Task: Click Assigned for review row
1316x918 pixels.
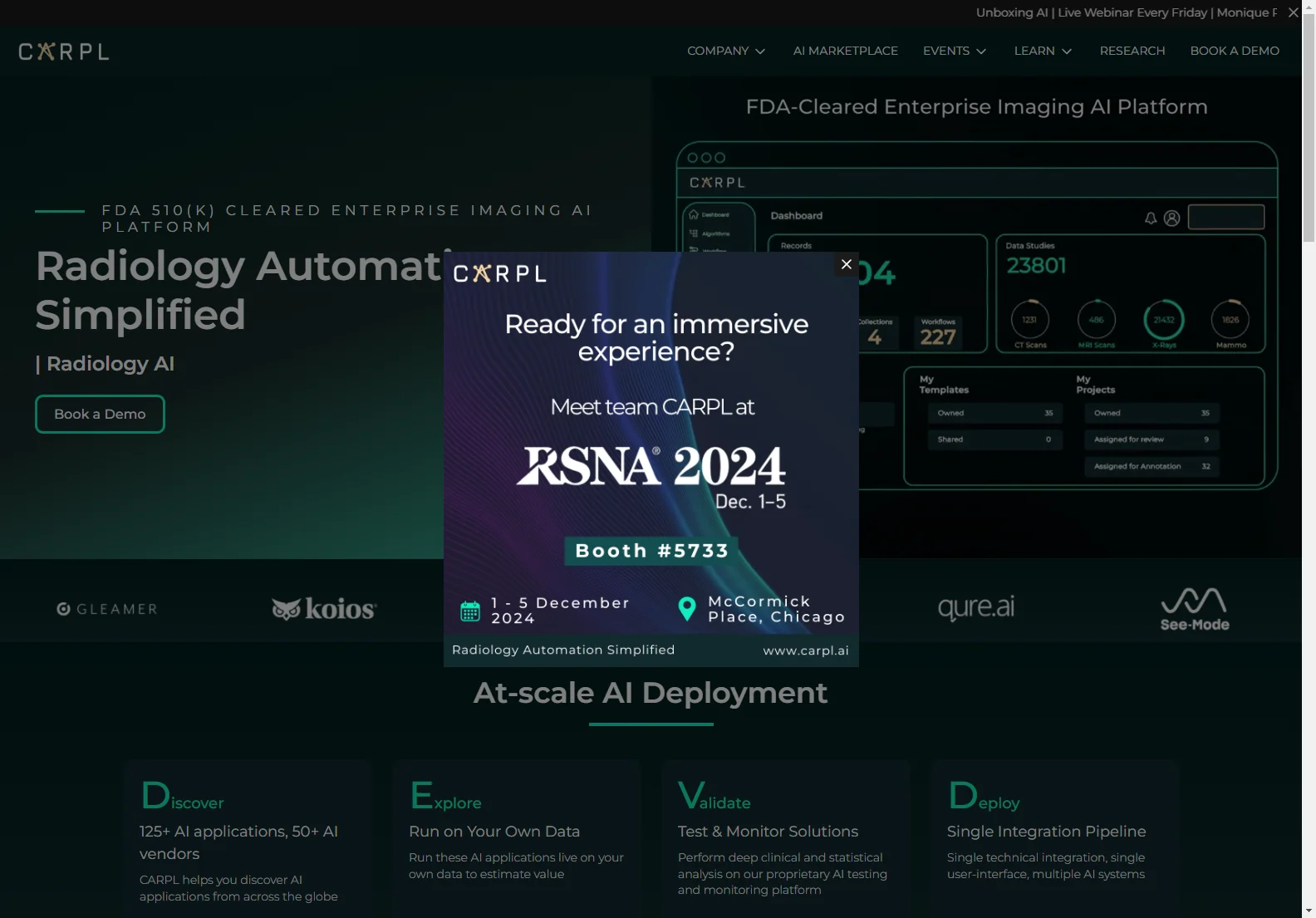Action: (1151, 439)
